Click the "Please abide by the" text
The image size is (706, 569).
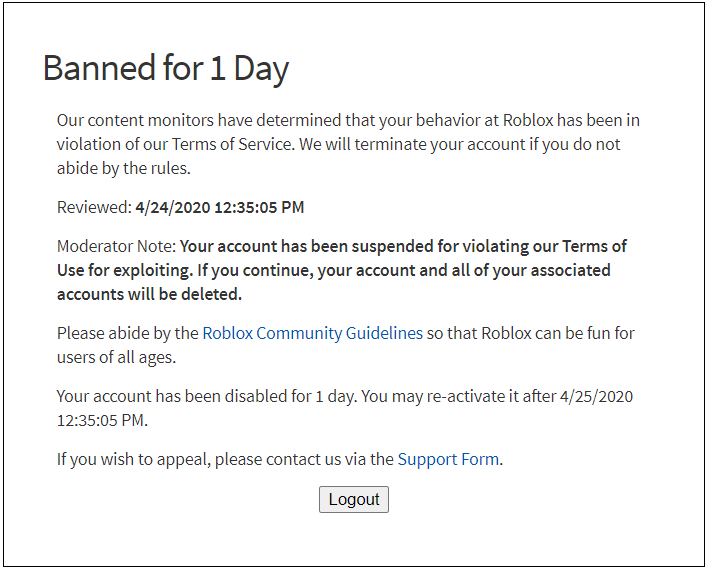click(127, 333)
